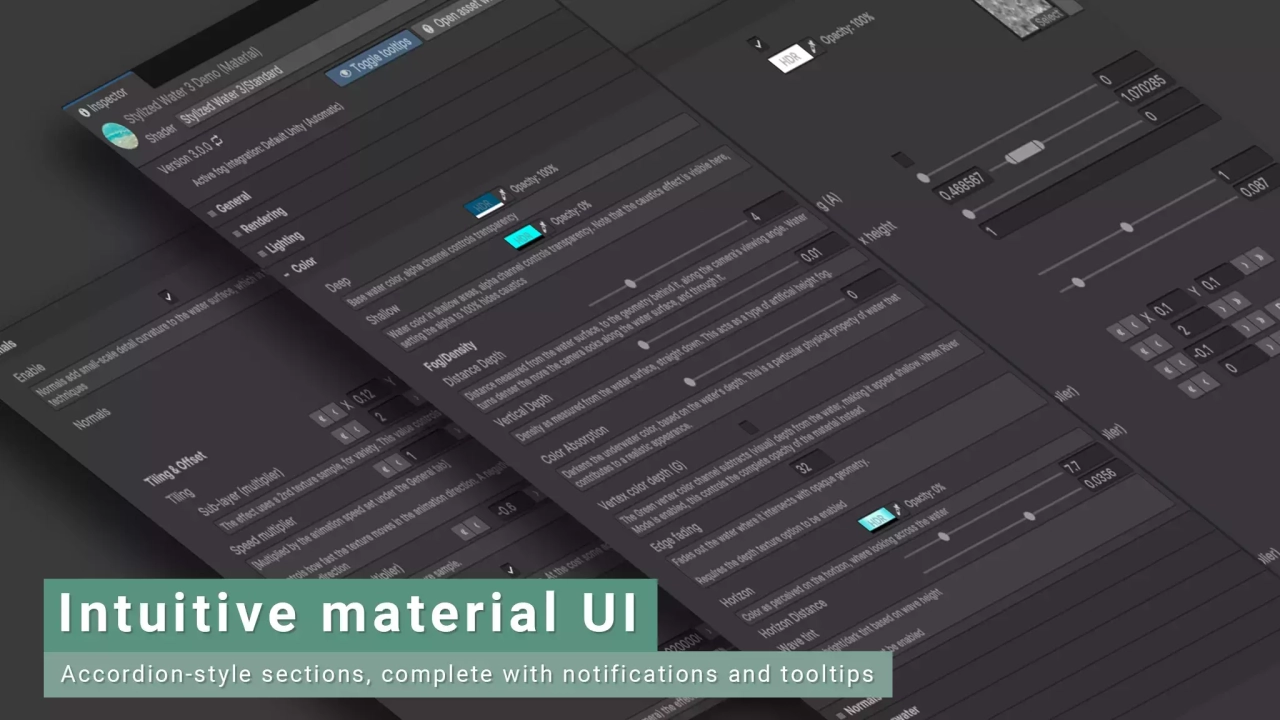Image resolution: width=1280 pixels, height=720 pixels.
Task: Click the Distance Depth slider handle
Action: [631, 285]
